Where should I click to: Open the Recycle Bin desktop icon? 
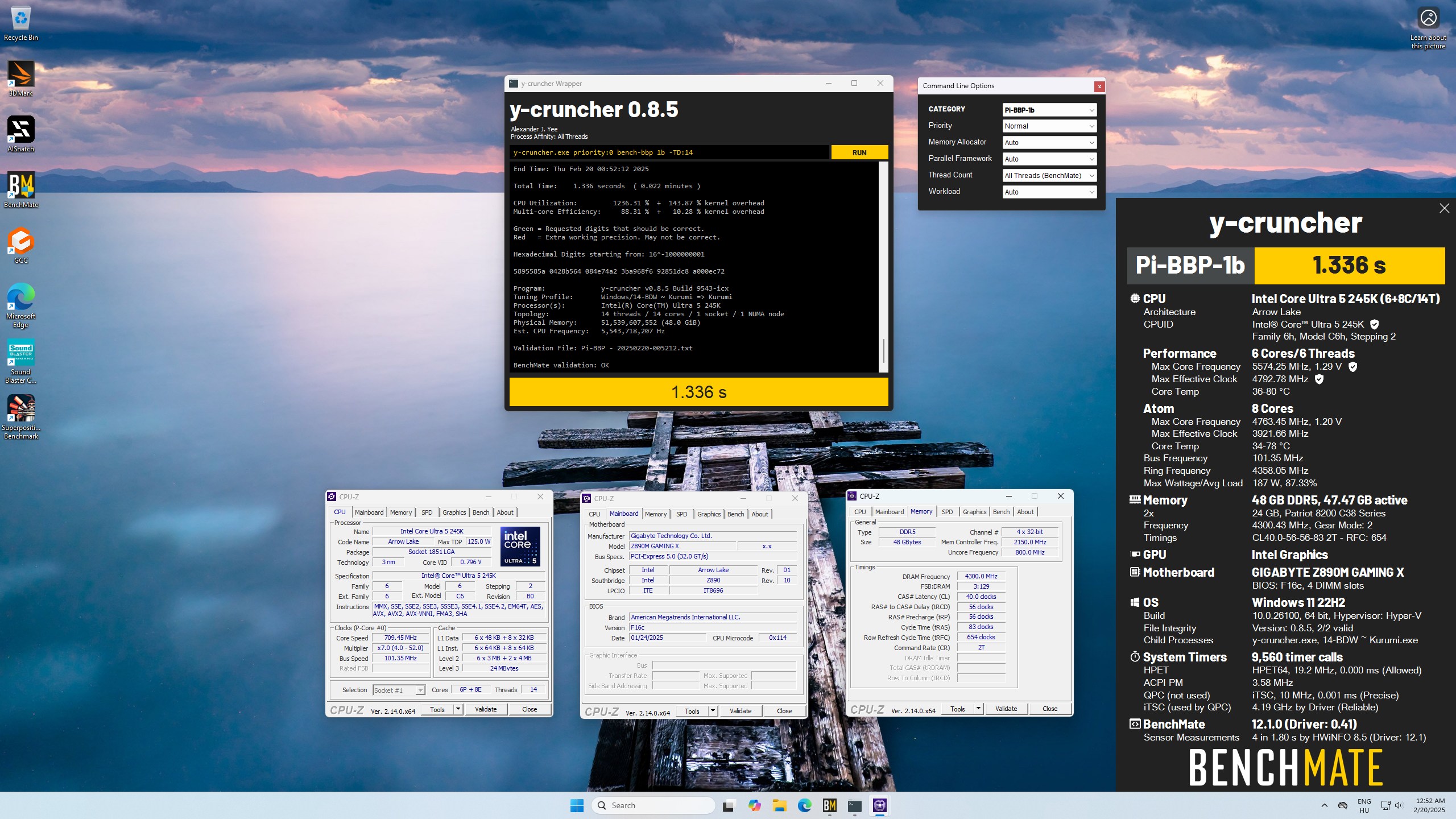click(x=20, y=24)
